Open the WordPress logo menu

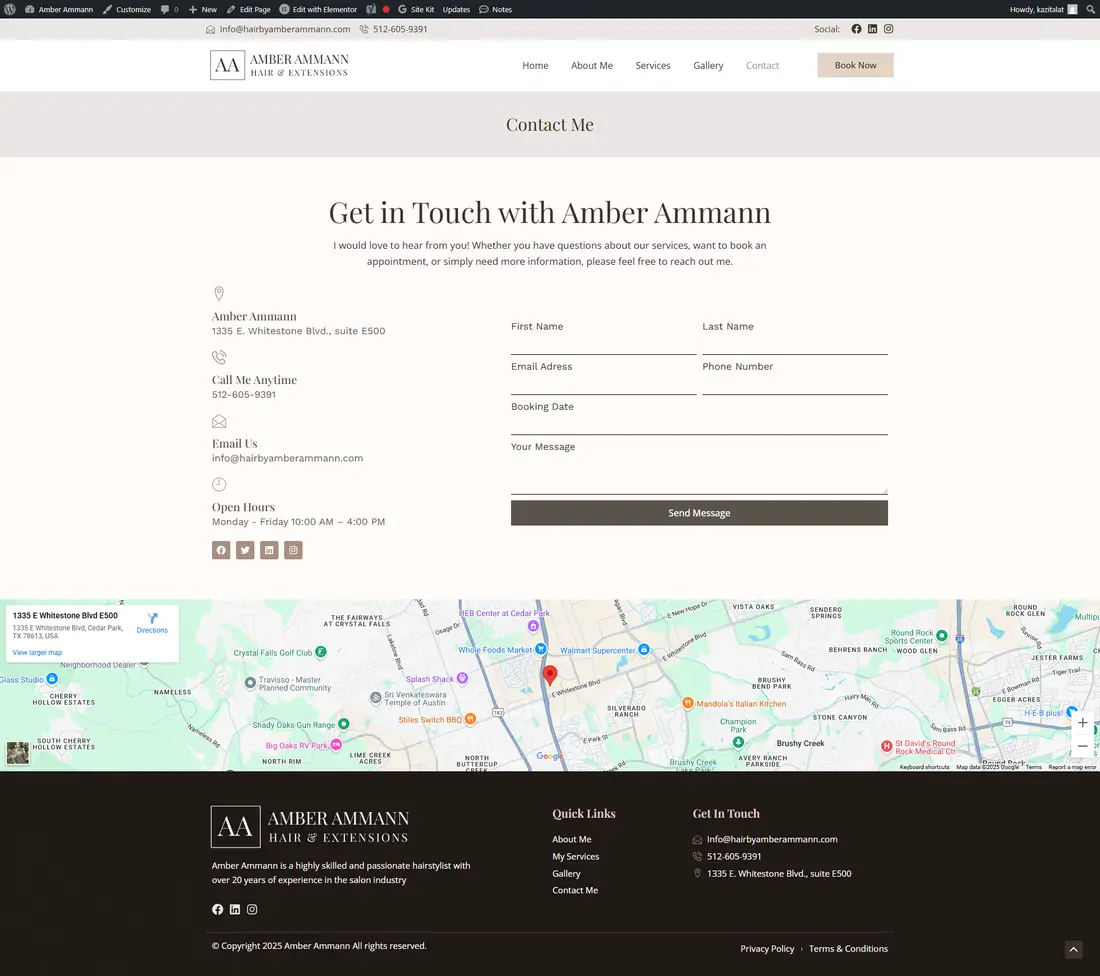click(x=10, y=9)
